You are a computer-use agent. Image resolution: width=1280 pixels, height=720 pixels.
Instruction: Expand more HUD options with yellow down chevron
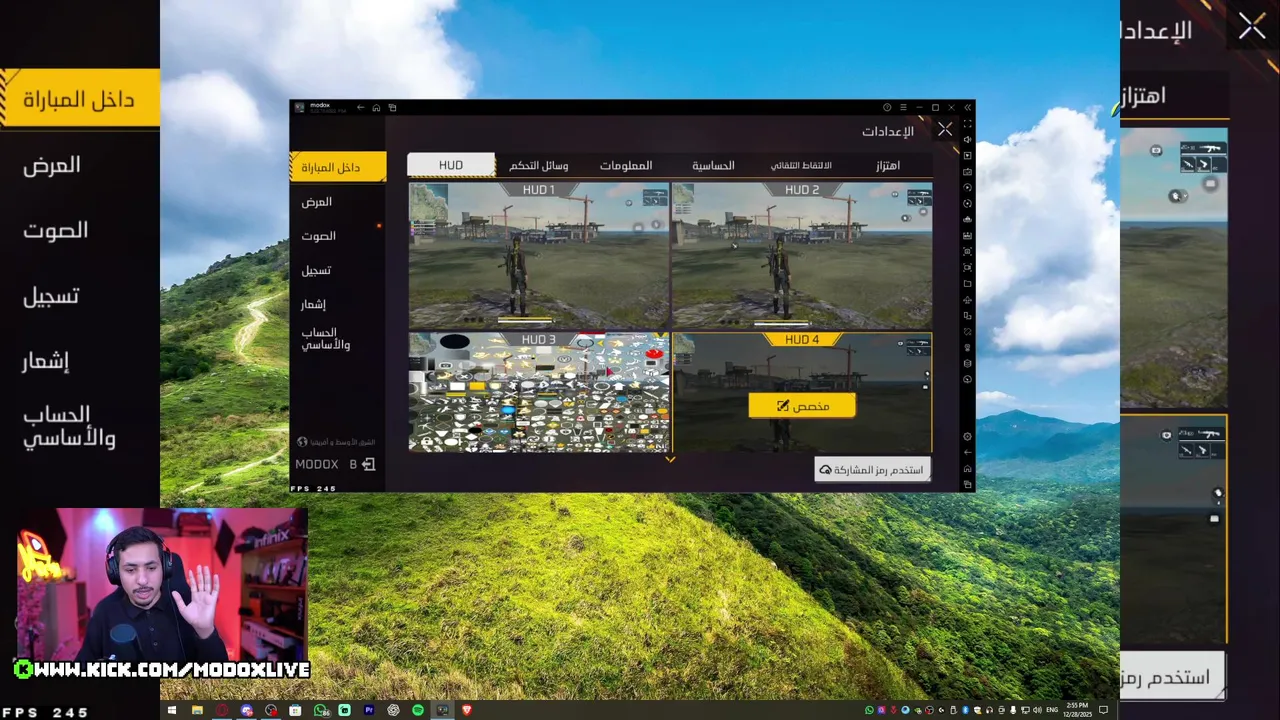(x=670, y=460)
